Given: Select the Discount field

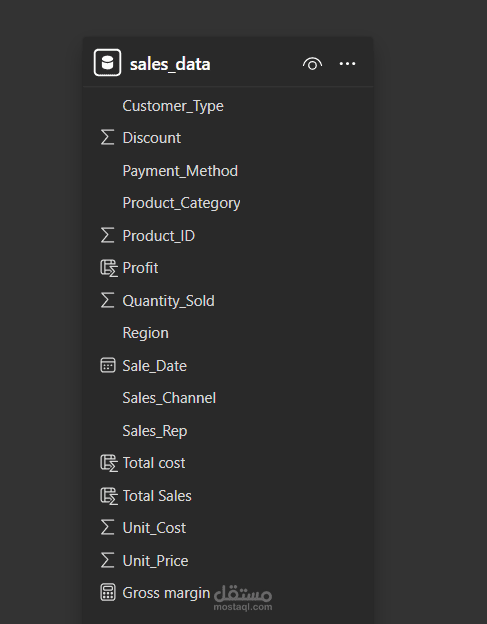Looking at the screenshot, I should tap(152, 138).
